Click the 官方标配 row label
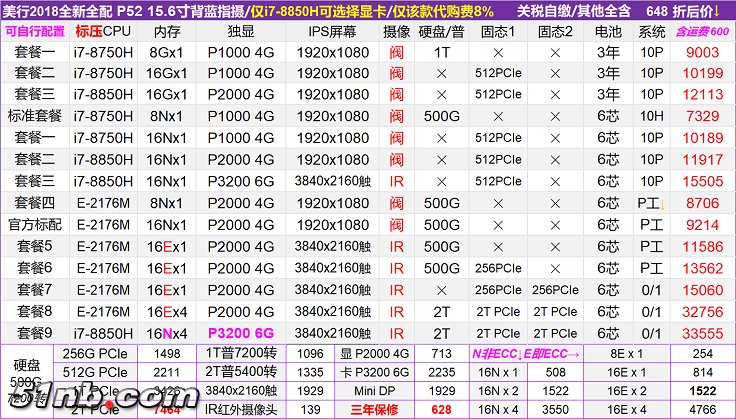This screenshot has width=736, height=419. 35,223
